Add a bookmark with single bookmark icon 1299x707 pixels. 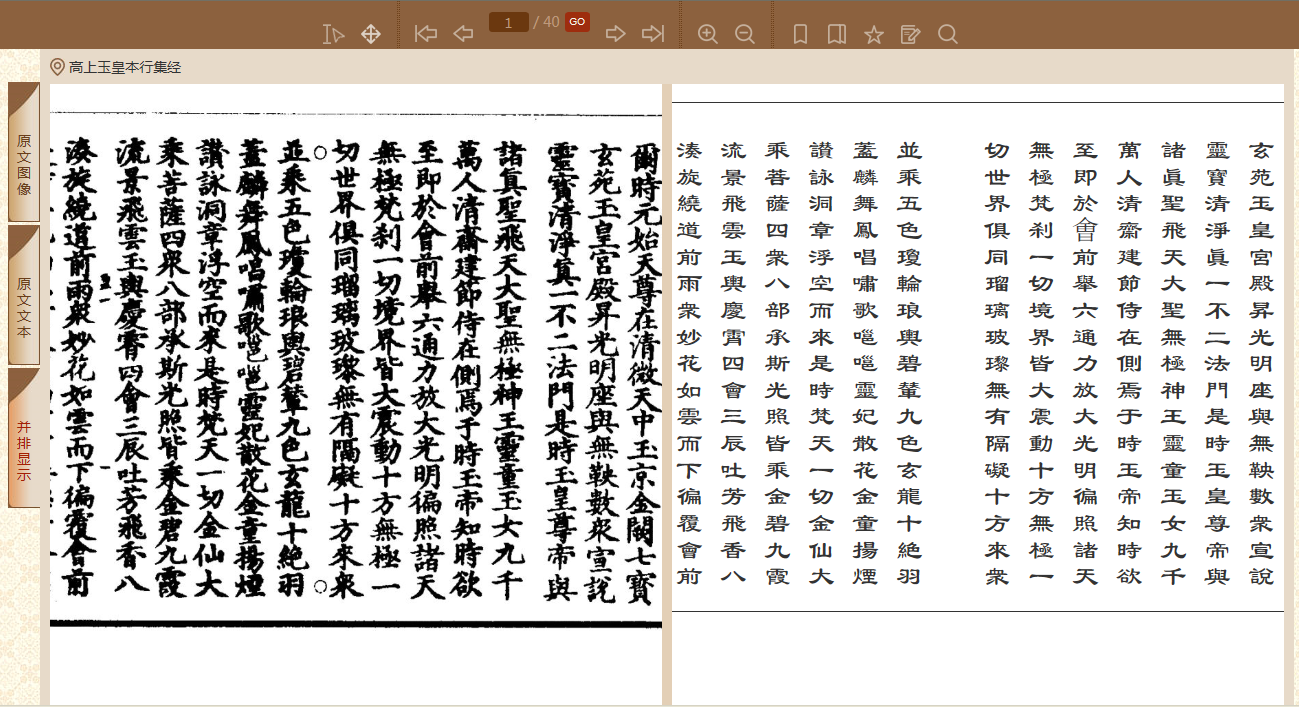(800, 34)
